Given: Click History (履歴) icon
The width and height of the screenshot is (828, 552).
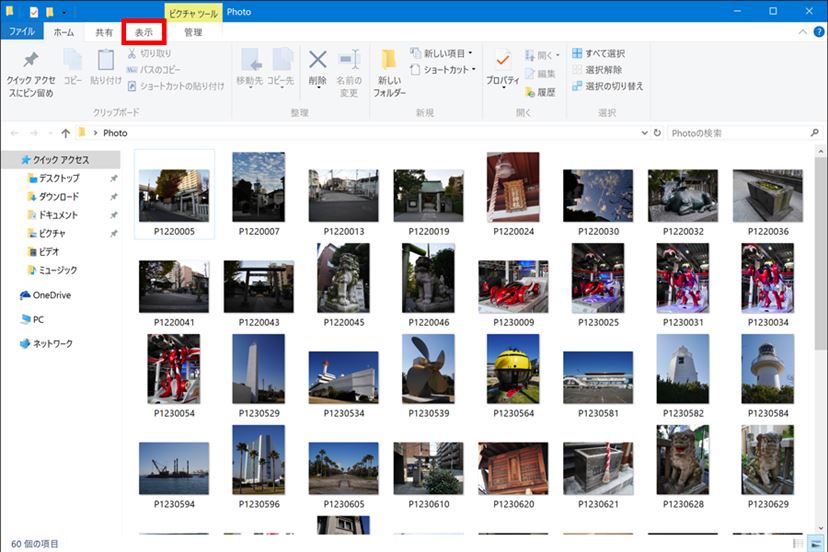Looking at the screenshot, I should (530, 92).
